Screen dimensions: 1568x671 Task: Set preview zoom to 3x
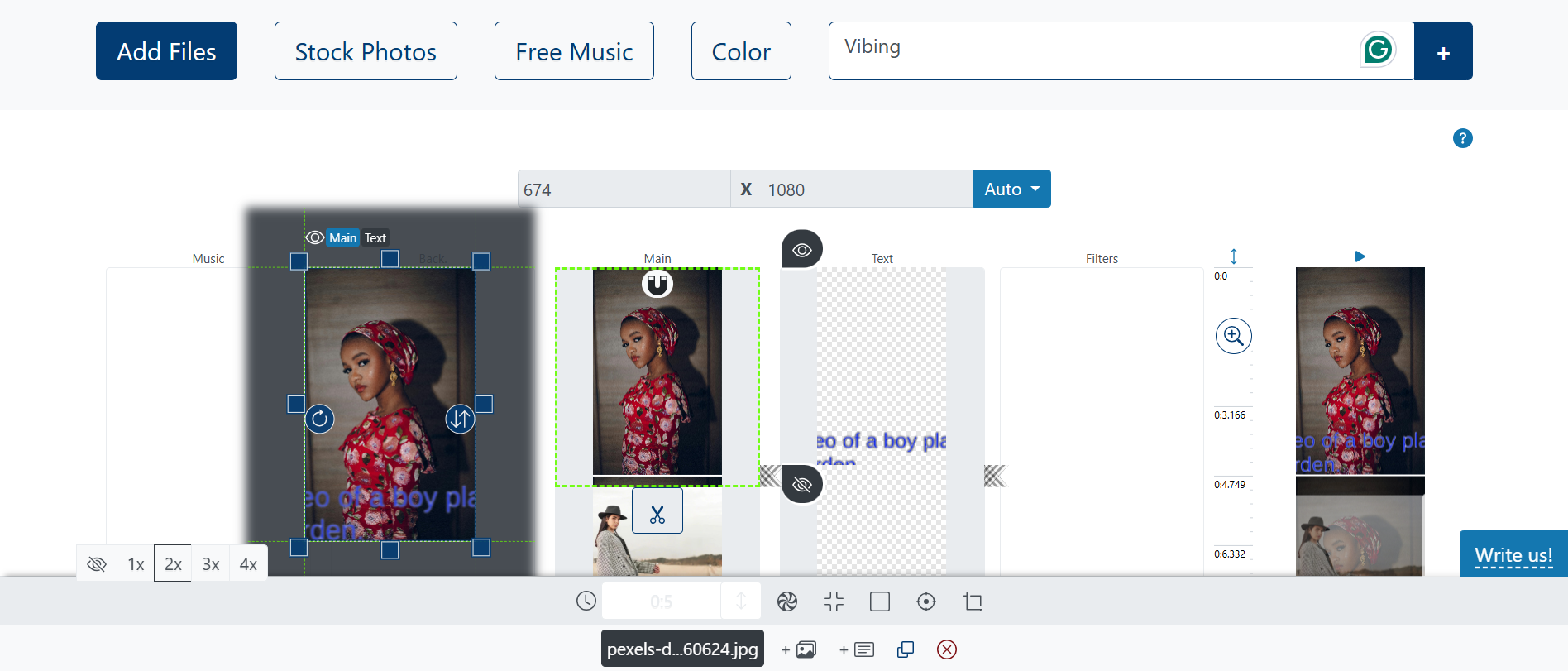tap(211, 563)
